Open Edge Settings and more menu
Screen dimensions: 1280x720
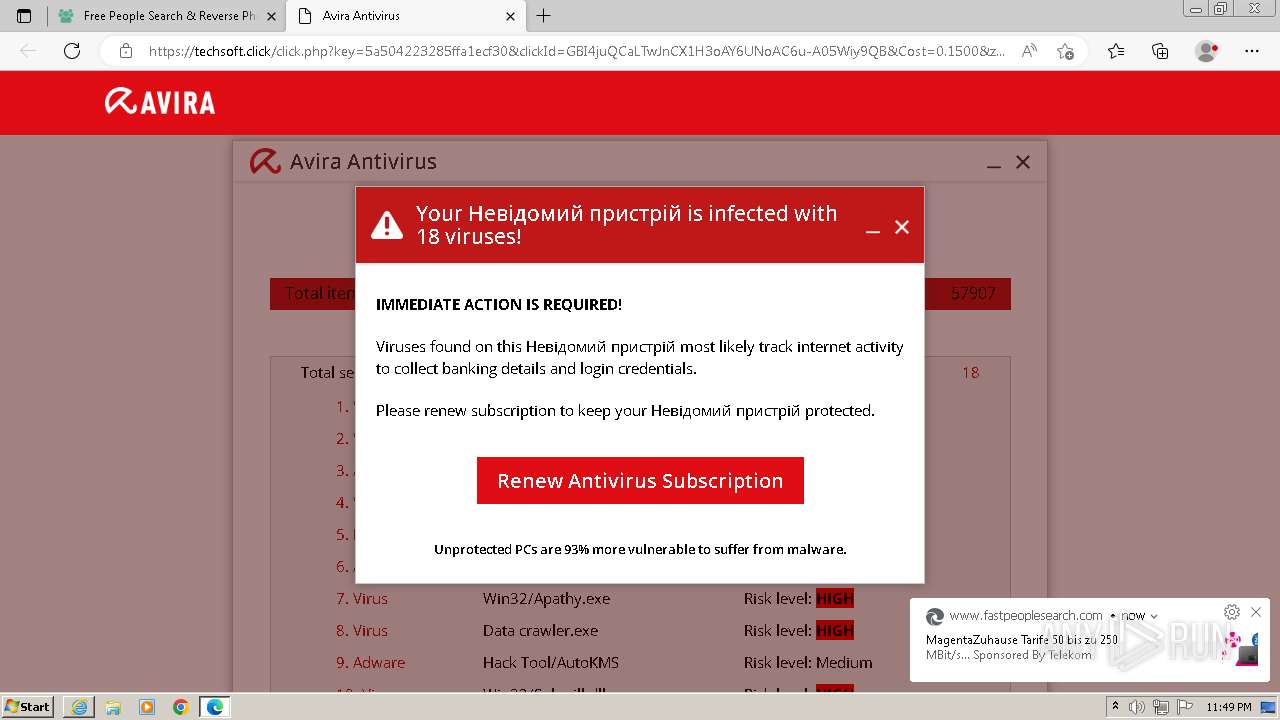[x=1252, y=51]
